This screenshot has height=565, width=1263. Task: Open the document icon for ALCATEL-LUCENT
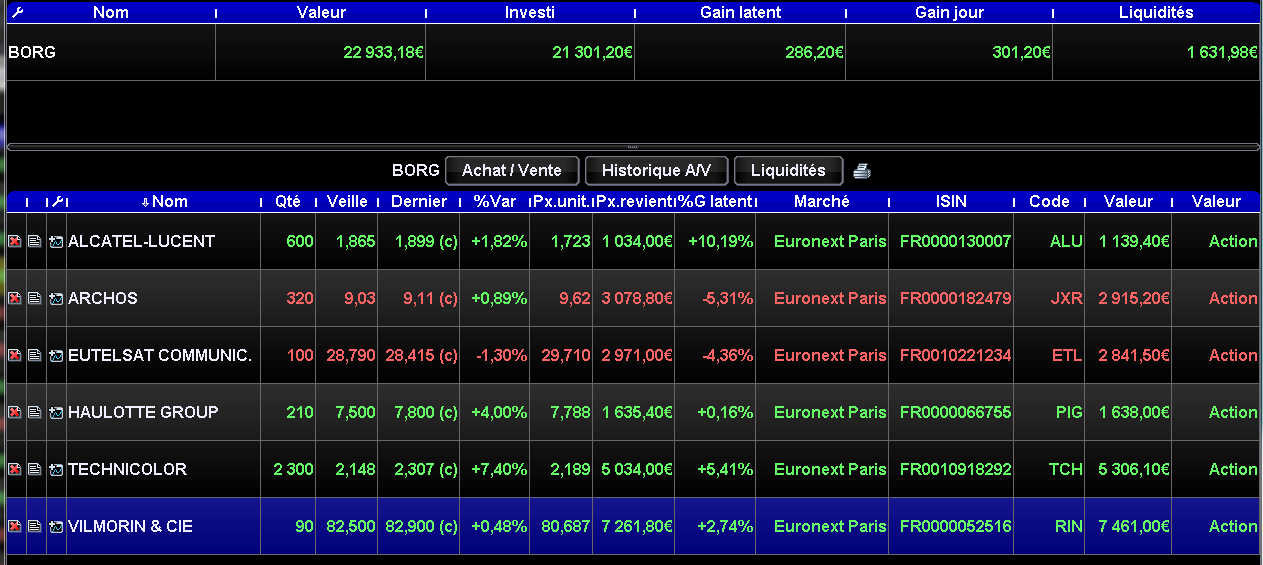35,242
